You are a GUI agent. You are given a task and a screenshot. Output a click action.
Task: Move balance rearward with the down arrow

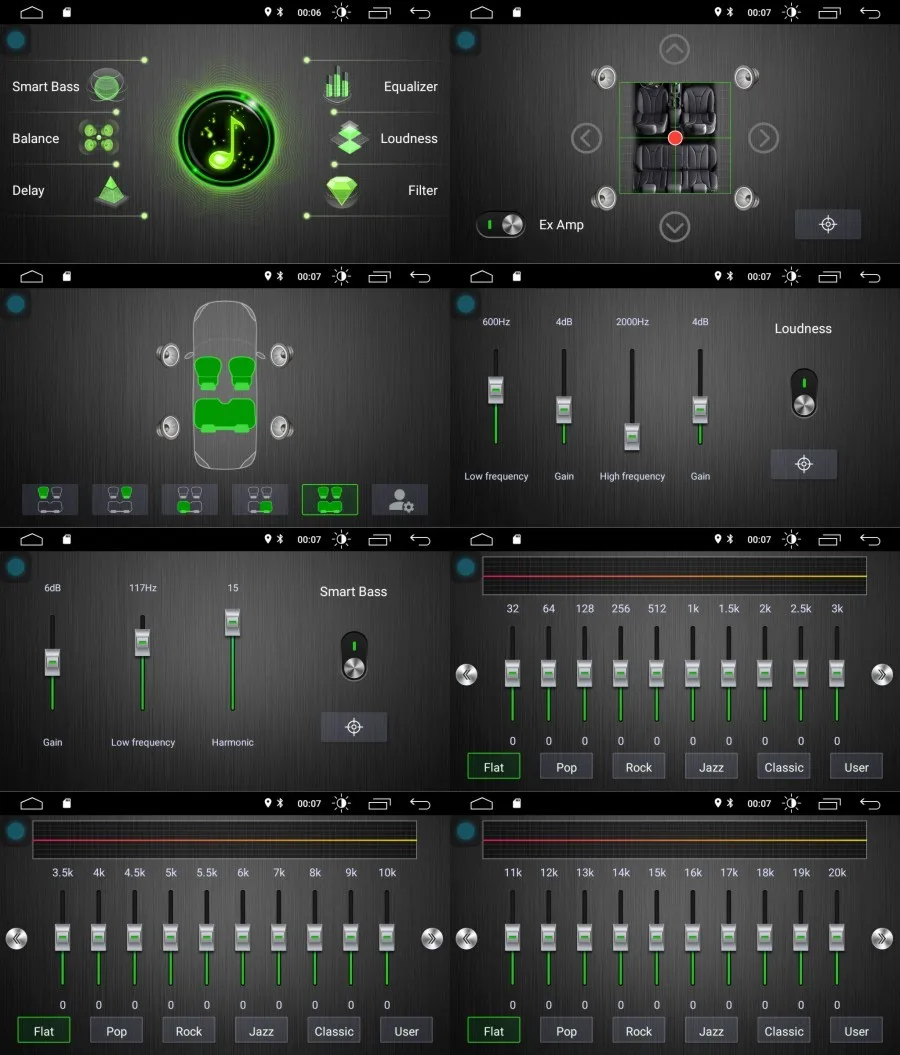click(x=674, y=227)
